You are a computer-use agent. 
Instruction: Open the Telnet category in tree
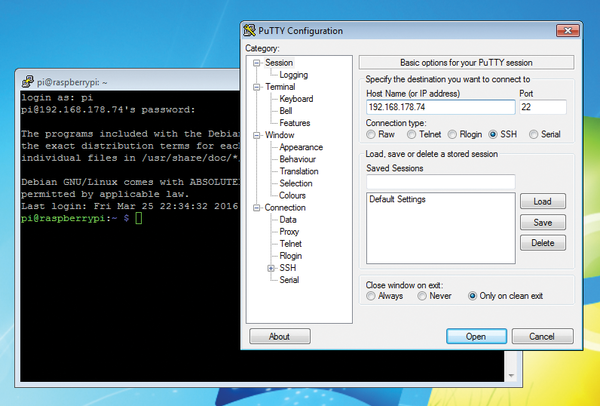[290, 244]
